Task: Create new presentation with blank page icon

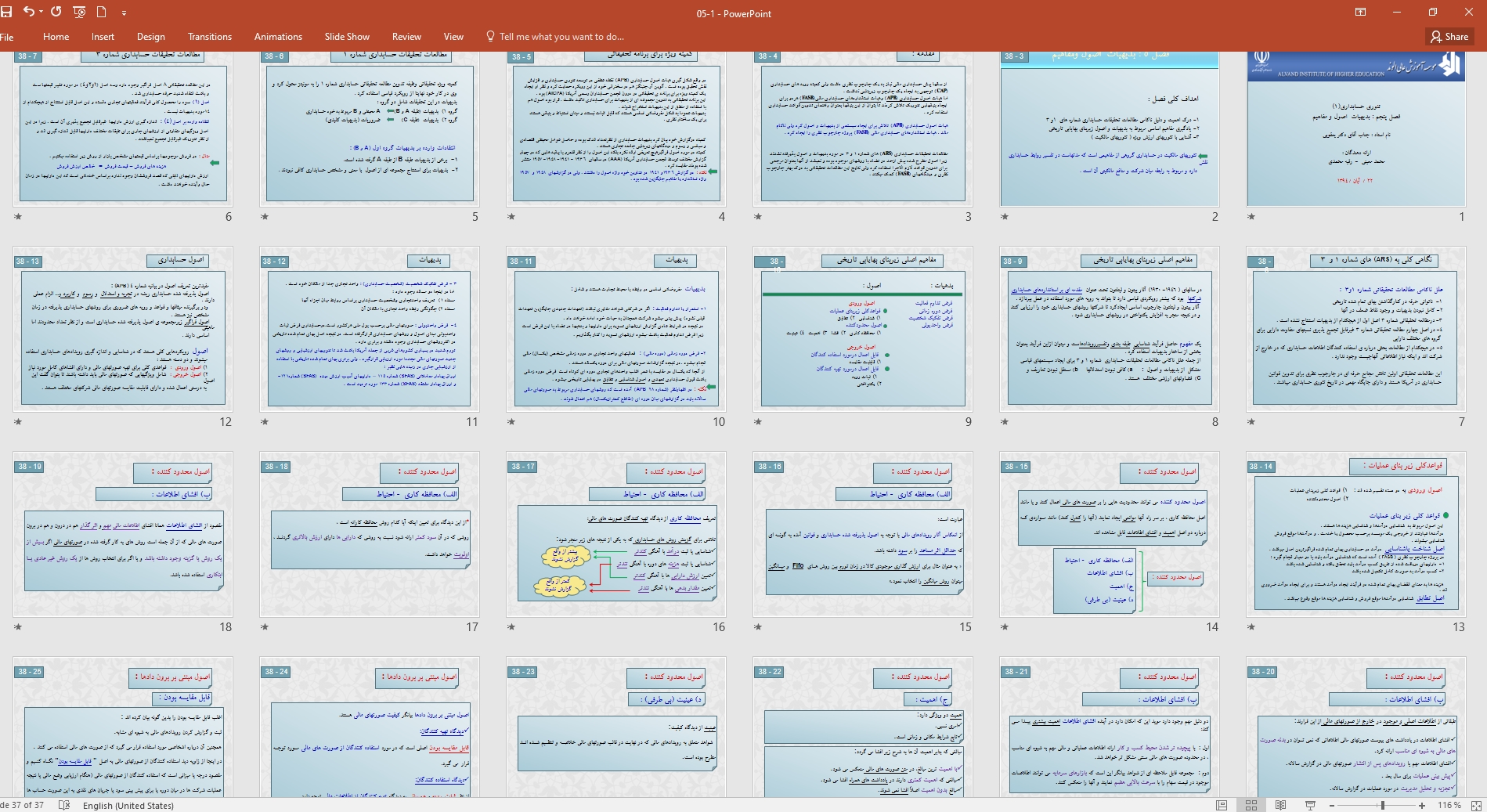Action: tap(101, 12)
